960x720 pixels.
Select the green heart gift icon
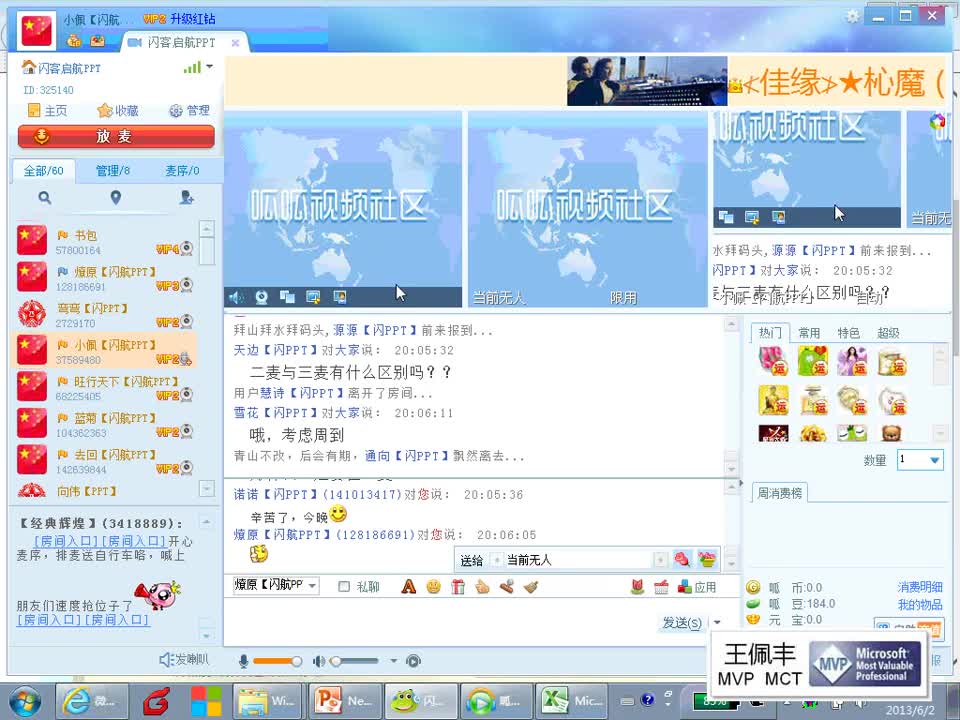pyautogui.click(x=813, y=361)
